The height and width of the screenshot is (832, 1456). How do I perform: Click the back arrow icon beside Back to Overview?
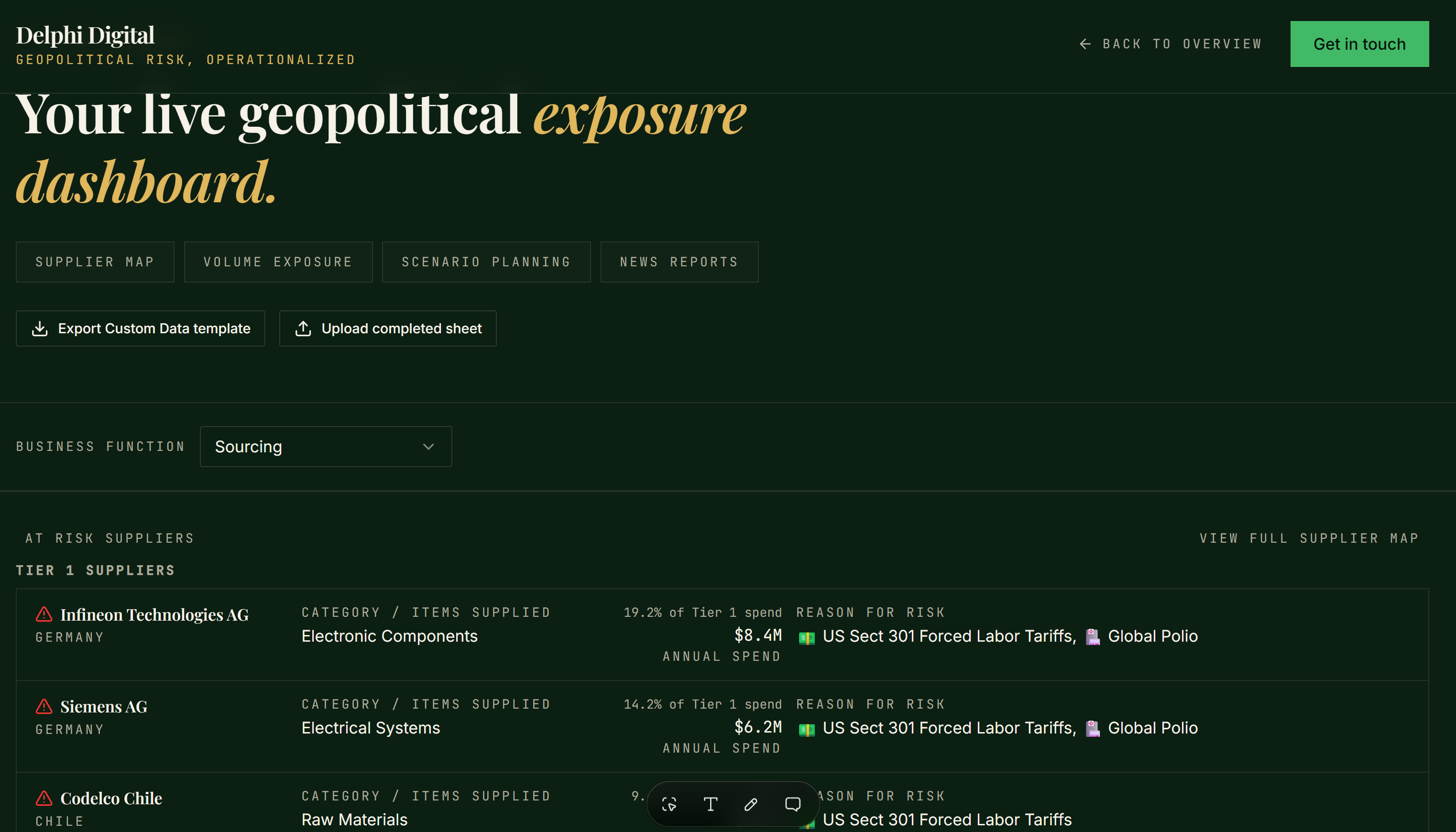coord(1084,44)
